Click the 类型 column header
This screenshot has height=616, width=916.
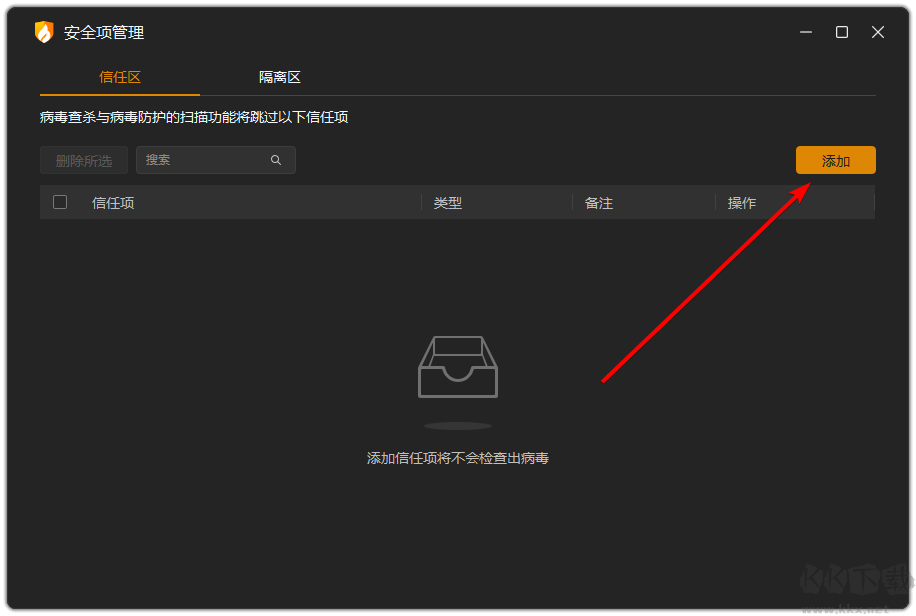pyautogui.click(x=448, y=202)
